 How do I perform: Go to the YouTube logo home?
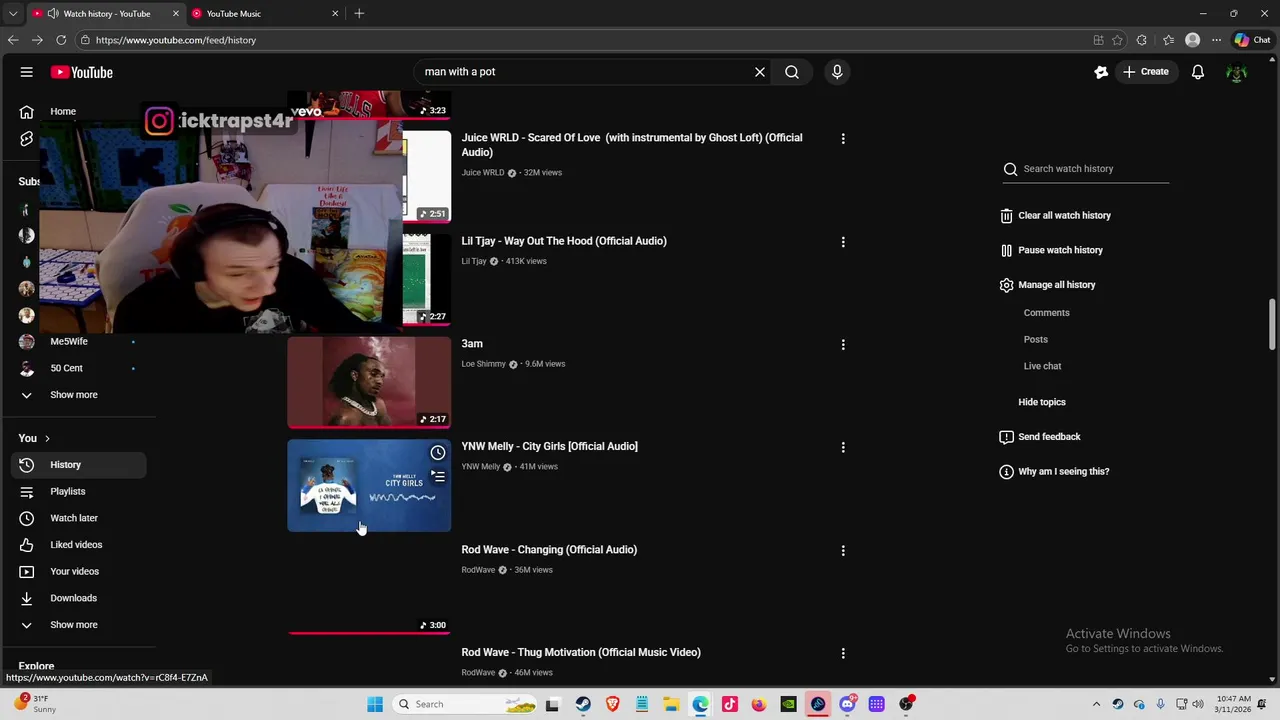pos(82,72)
